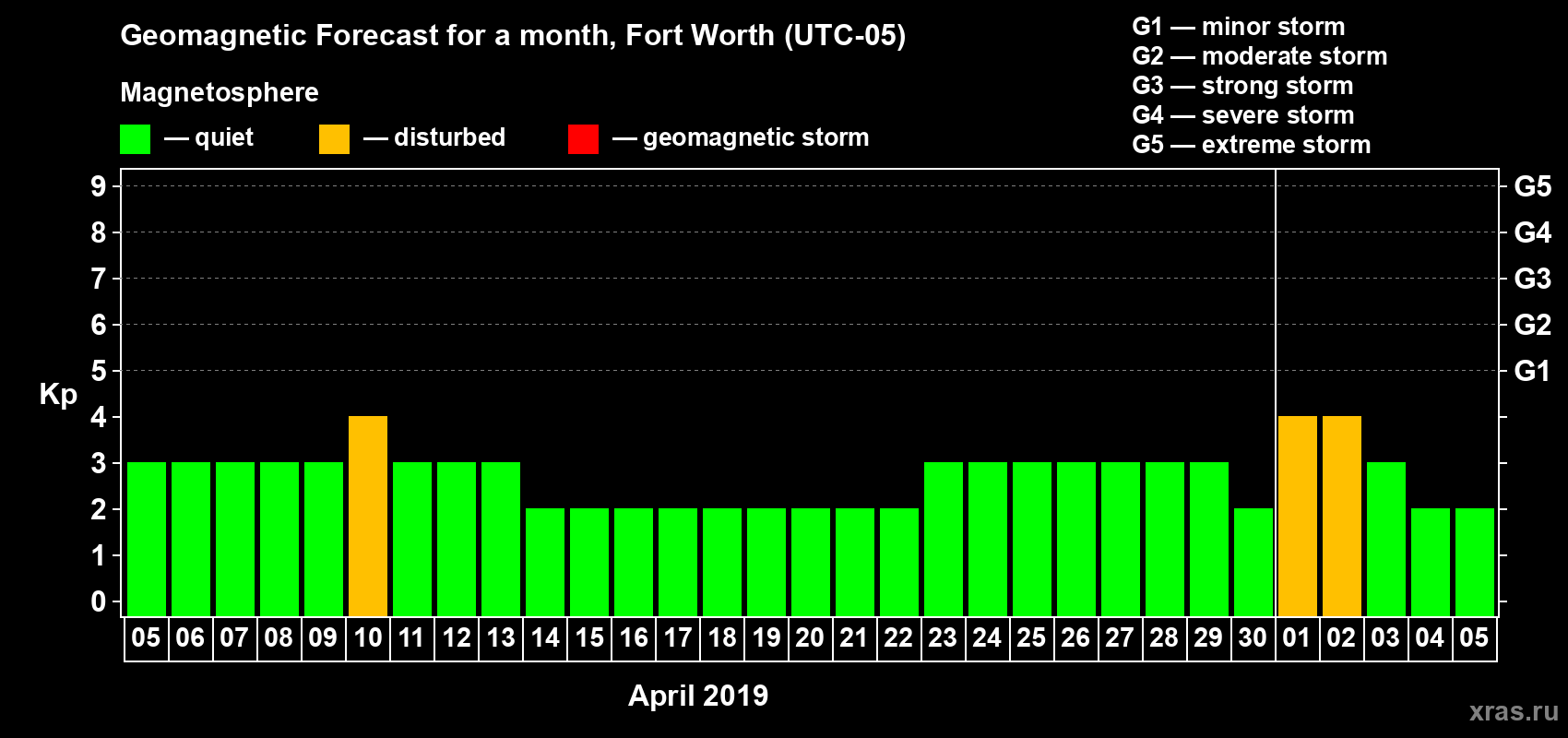Click the '— quiet' legend label
This screenshot has width=1568, height=738.
click(x=208, y=137)
